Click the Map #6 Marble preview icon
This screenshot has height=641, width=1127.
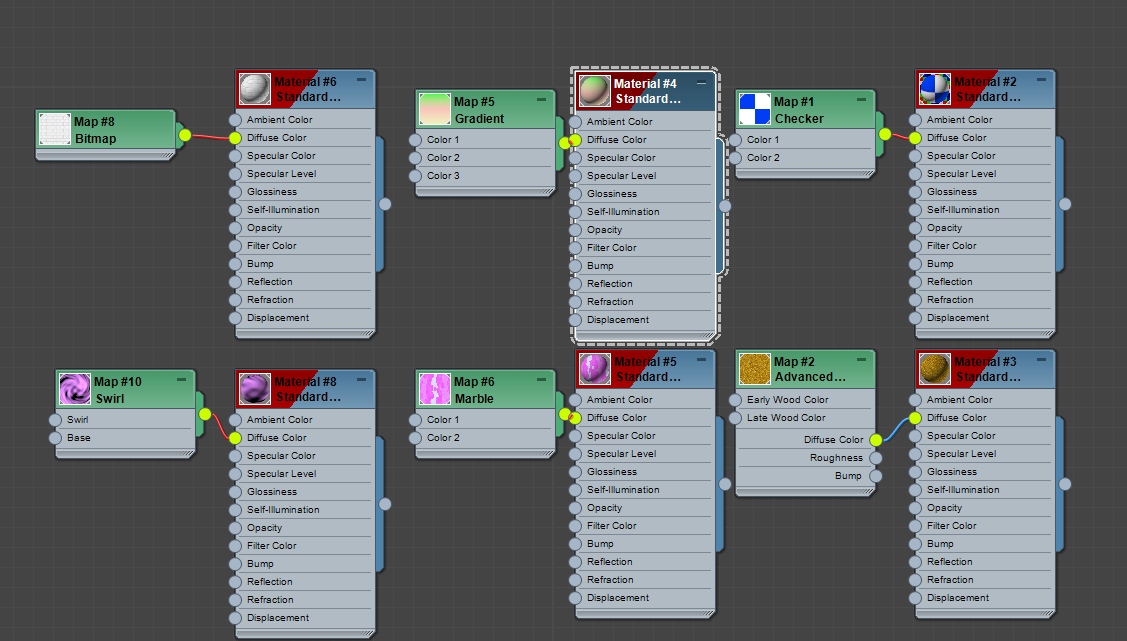(434, 389)
